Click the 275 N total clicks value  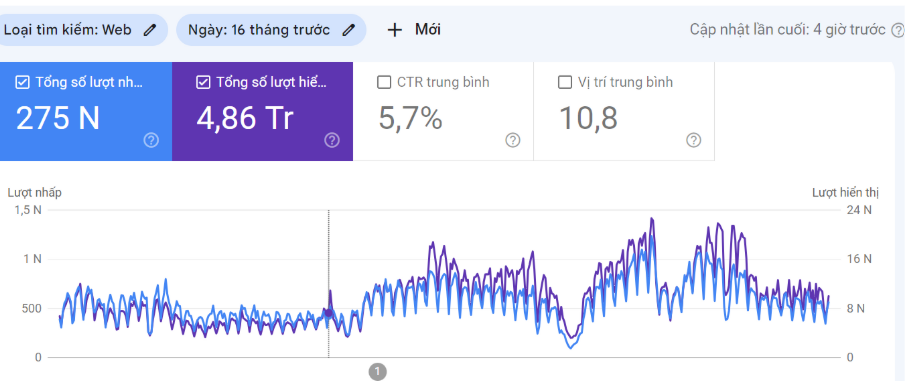[58, 118]
